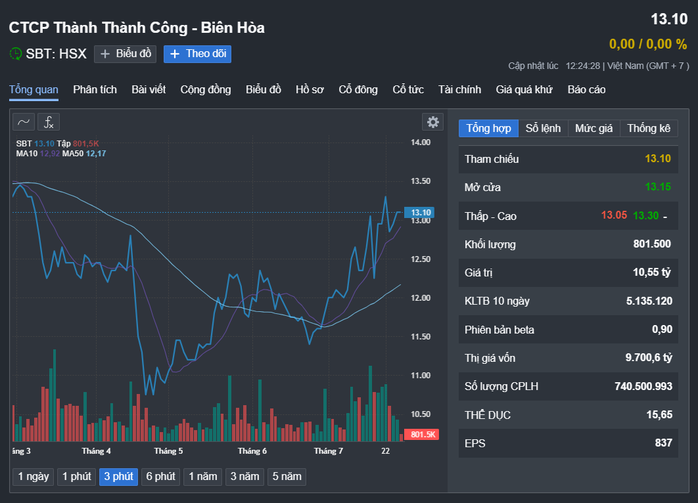Click the plus Theo dõi follow button
The height and width of the screenshot is (503, 698).
click(x=197, y=54)
